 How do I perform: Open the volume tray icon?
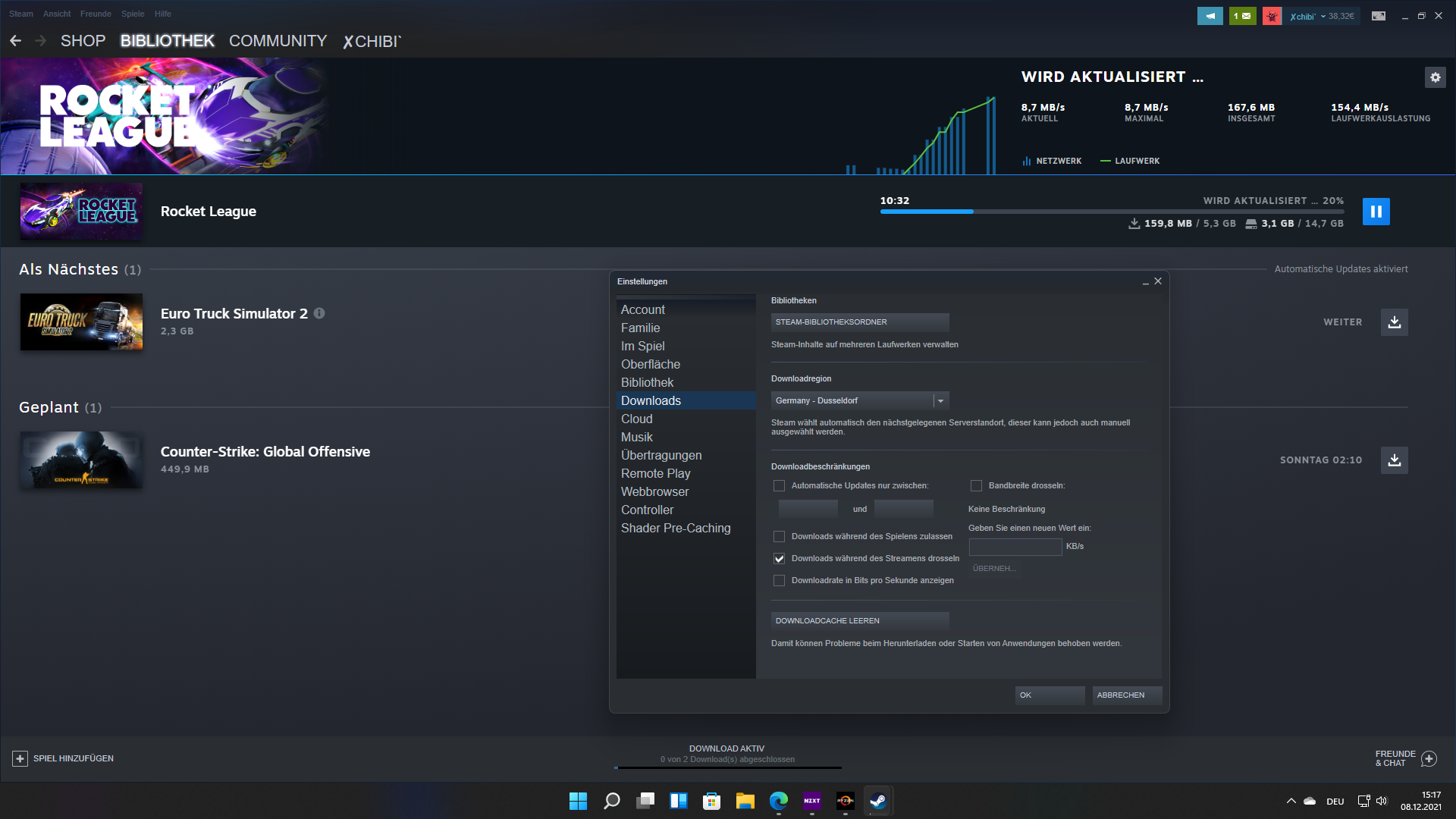(x=1381, y=801)
